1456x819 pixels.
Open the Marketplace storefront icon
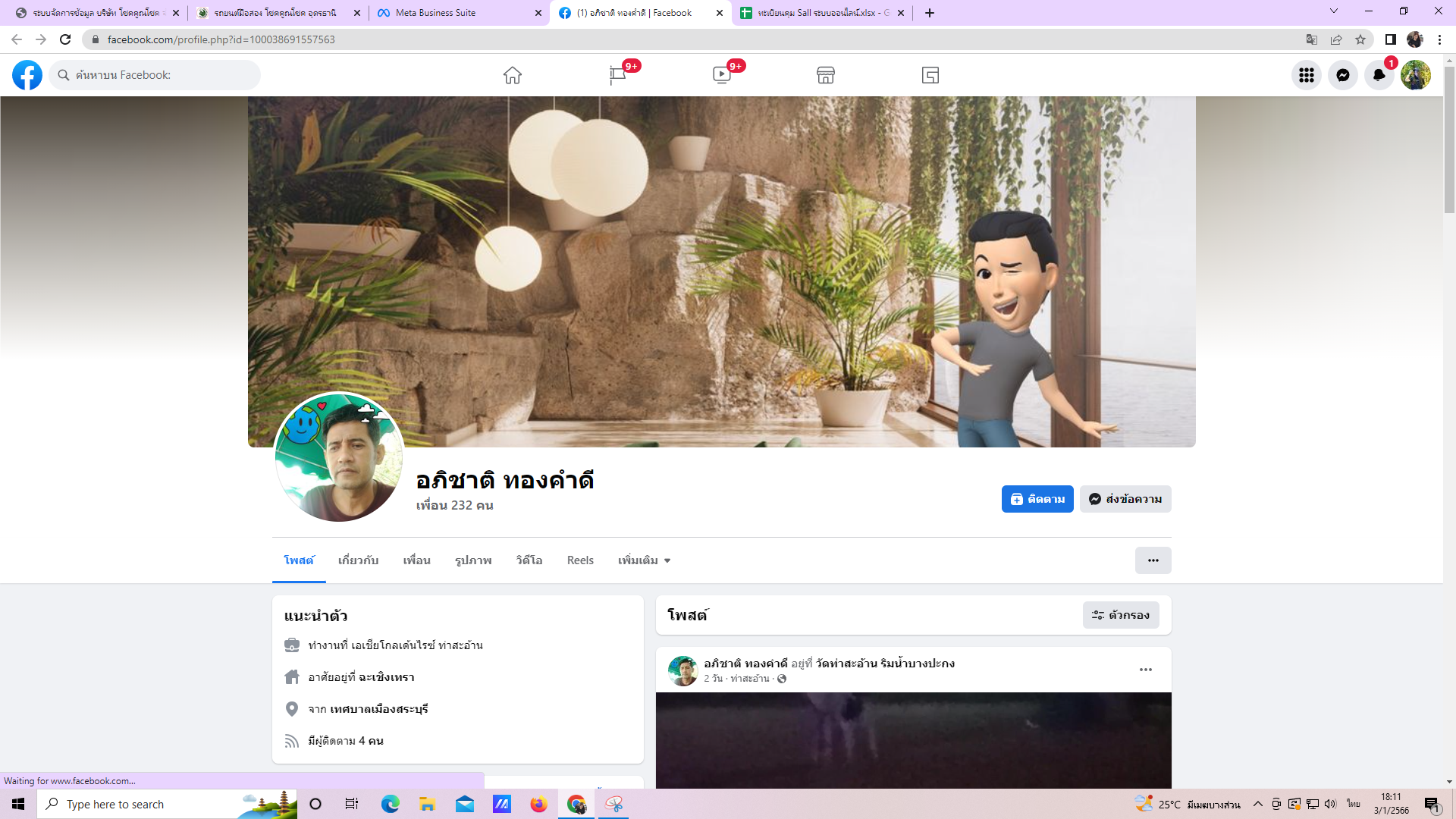[826, 75]
